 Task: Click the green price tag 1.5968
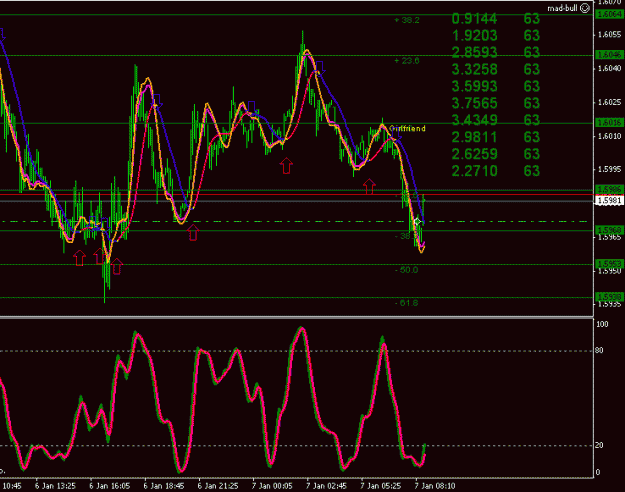pyautogui.click(x=609, y=230)
